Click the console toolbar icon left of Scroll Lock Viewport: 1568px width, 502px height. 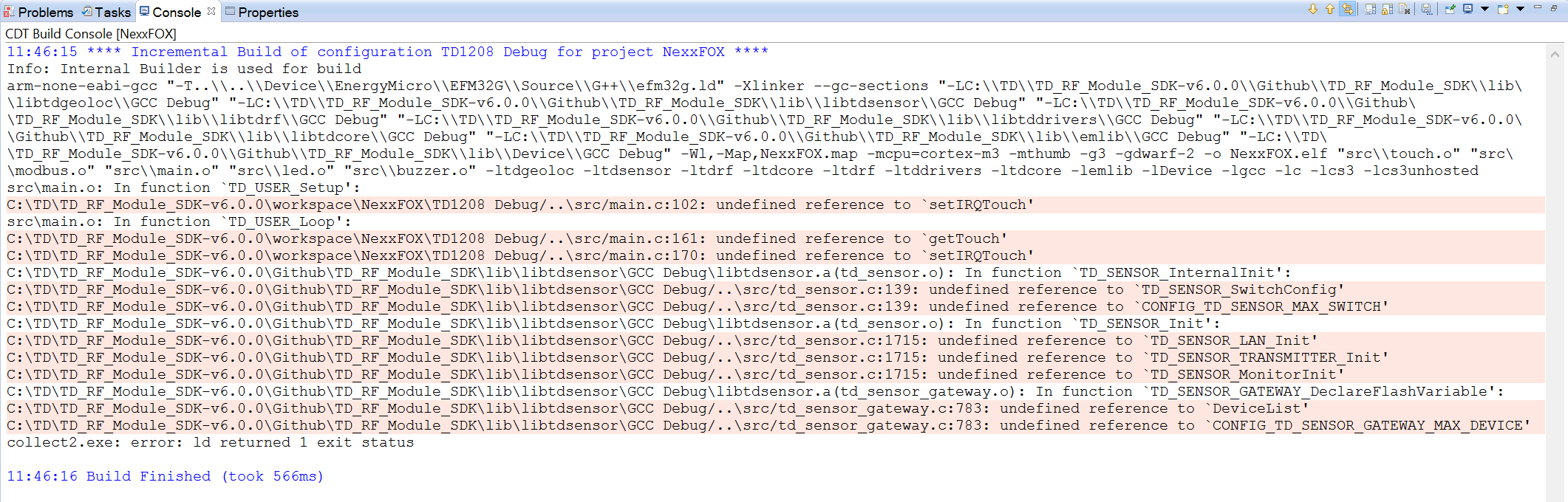(1370, 9)
